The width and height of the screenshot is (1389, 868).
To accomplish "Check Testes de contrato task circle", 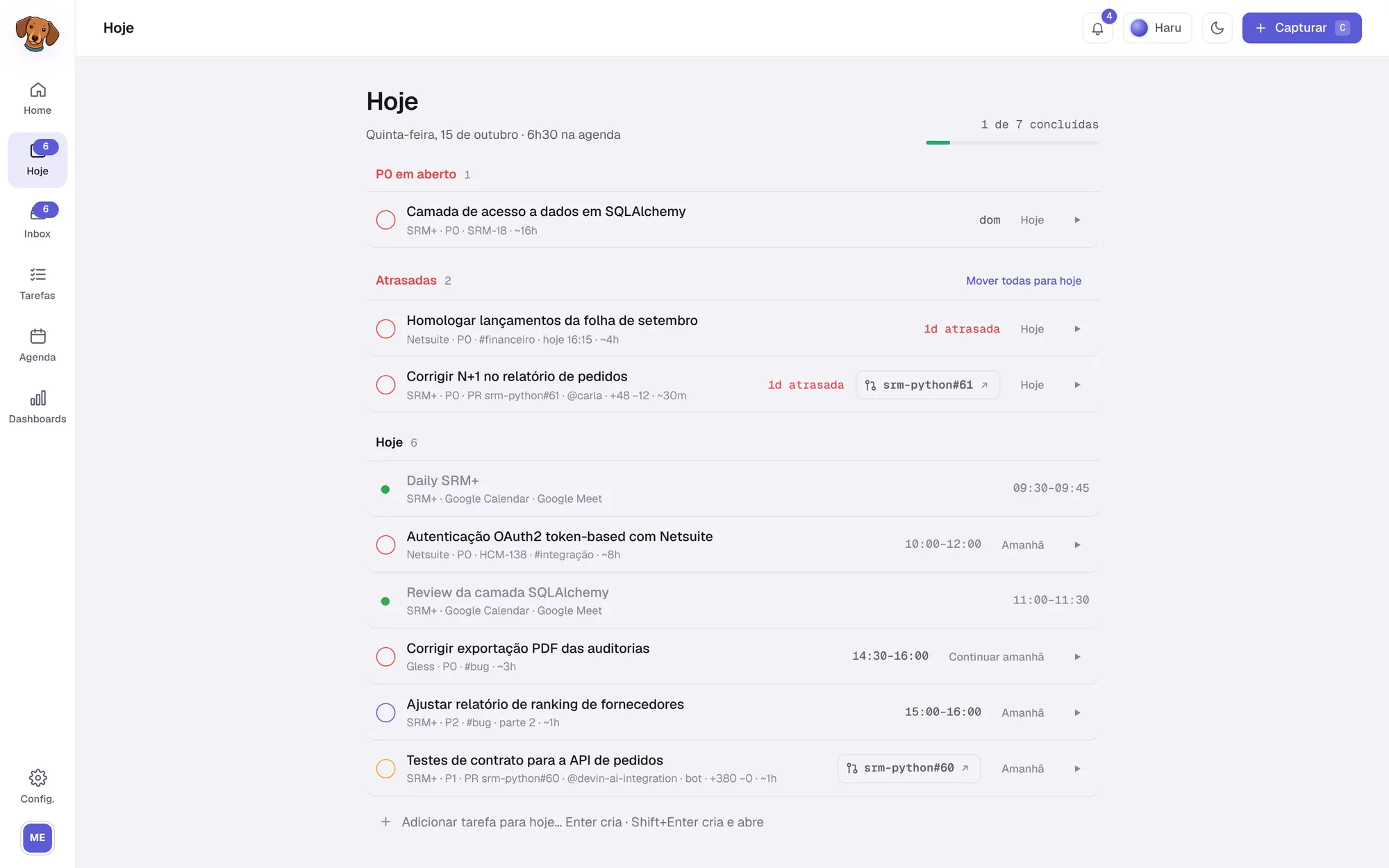I will (385, 769).
